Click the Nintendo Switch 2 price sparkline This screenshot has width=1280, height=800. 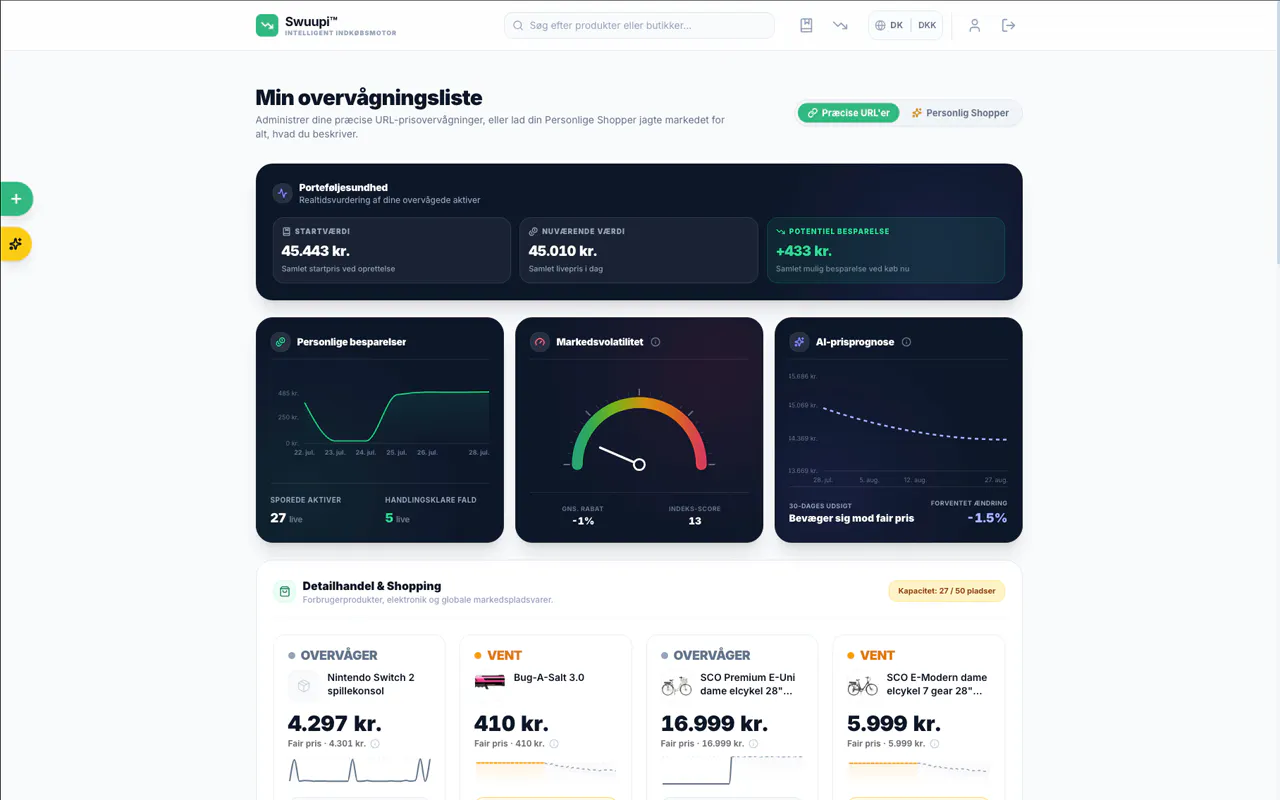359,770
